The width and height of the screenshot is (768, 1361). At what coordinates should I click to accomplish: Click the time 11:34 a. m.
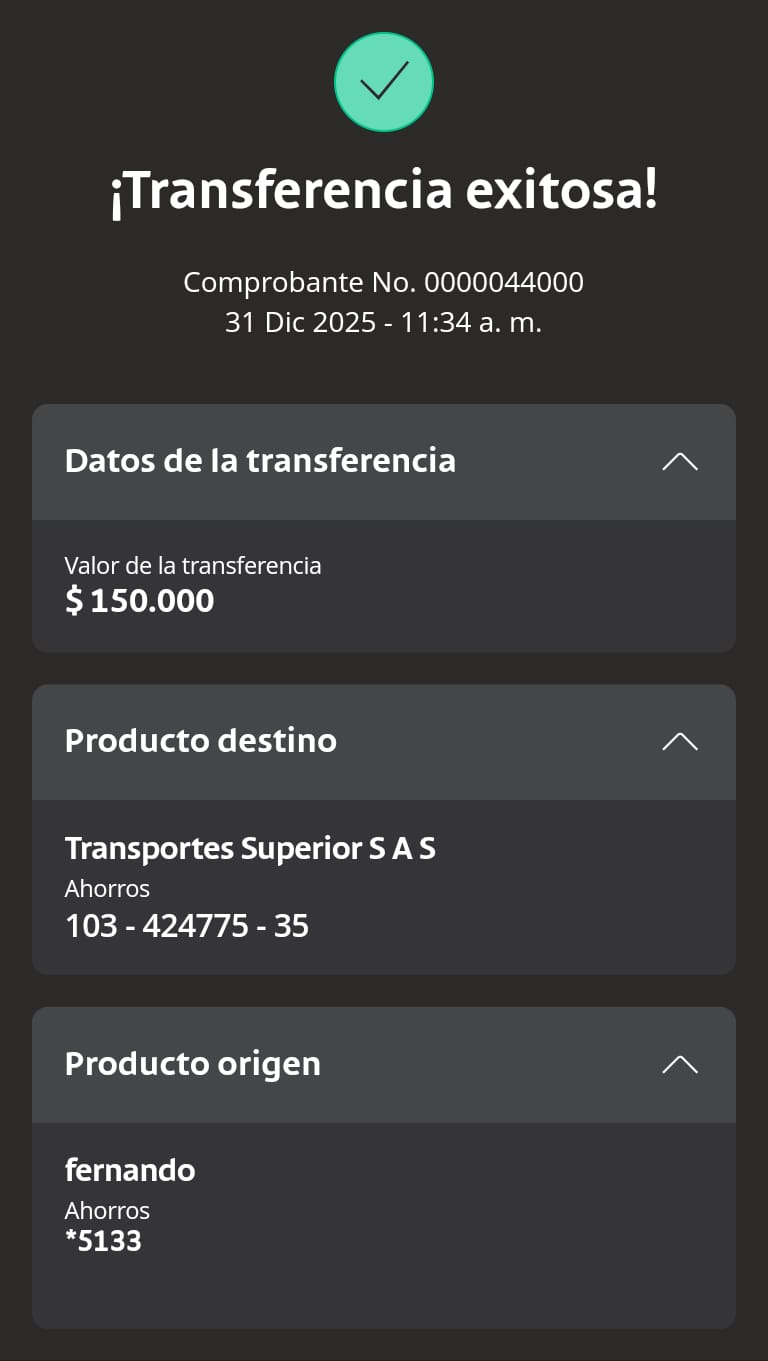[x=471, y=323]
